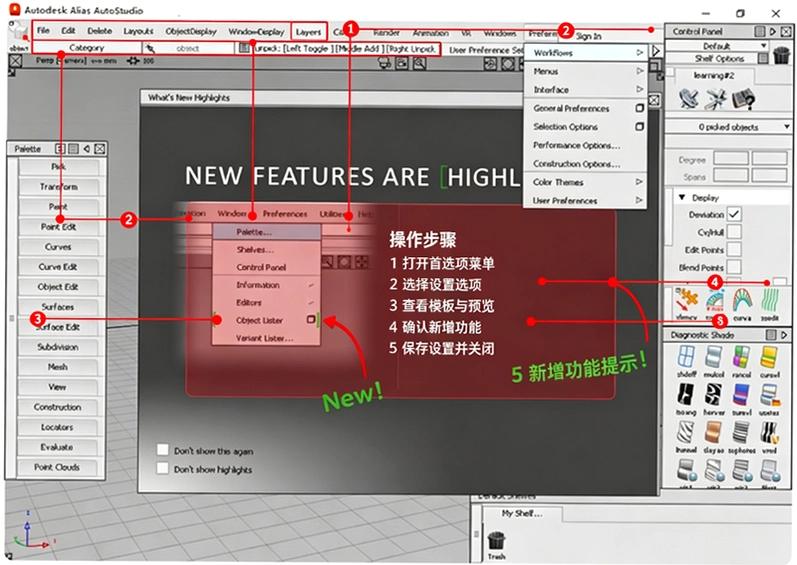Image resolution: width=797 pixels, height=565 pixels.
Task: Open the General Preferences option box
Action: (639, 108)
